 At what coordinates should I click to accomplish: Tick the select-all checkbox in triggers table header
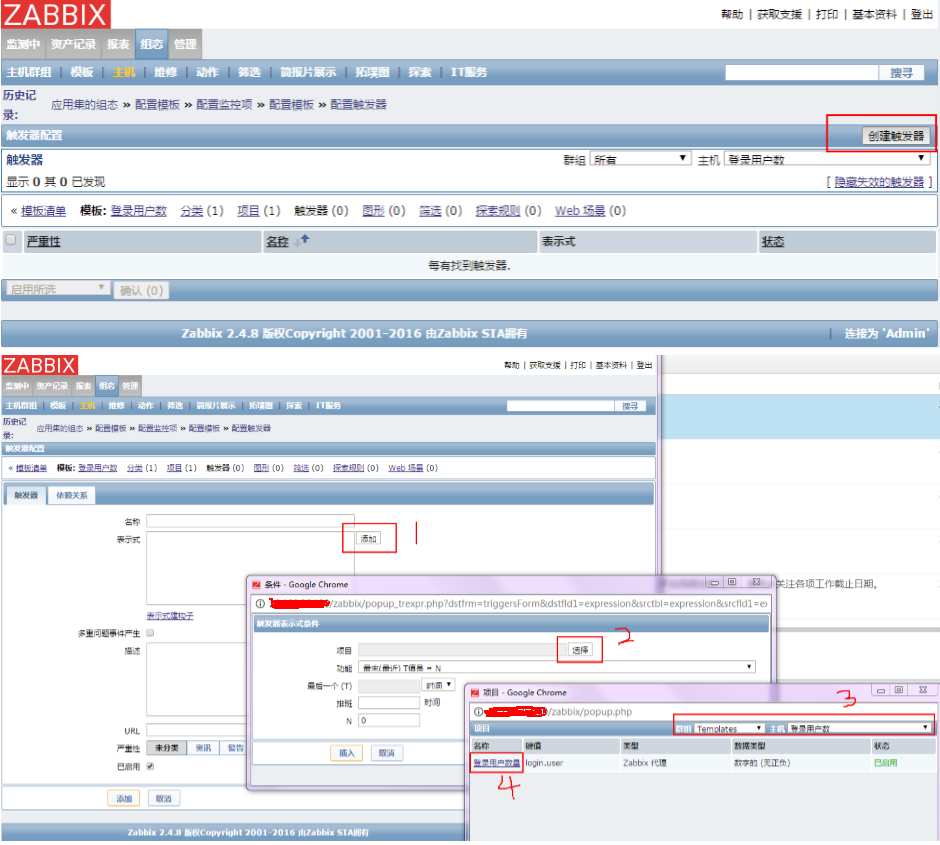point(11,240)
